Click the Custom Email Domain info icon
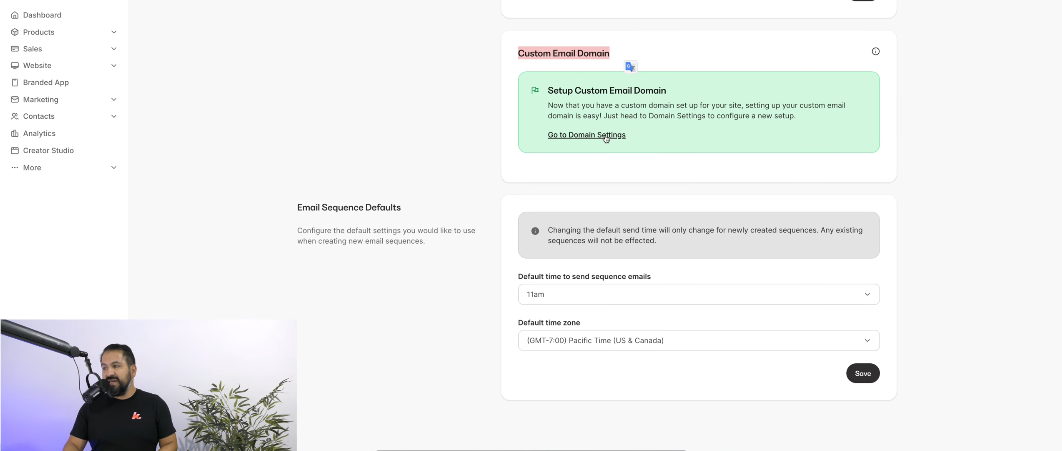This screenshot has width=1062, height=451. pyautogui.click(x=876, y=51)
